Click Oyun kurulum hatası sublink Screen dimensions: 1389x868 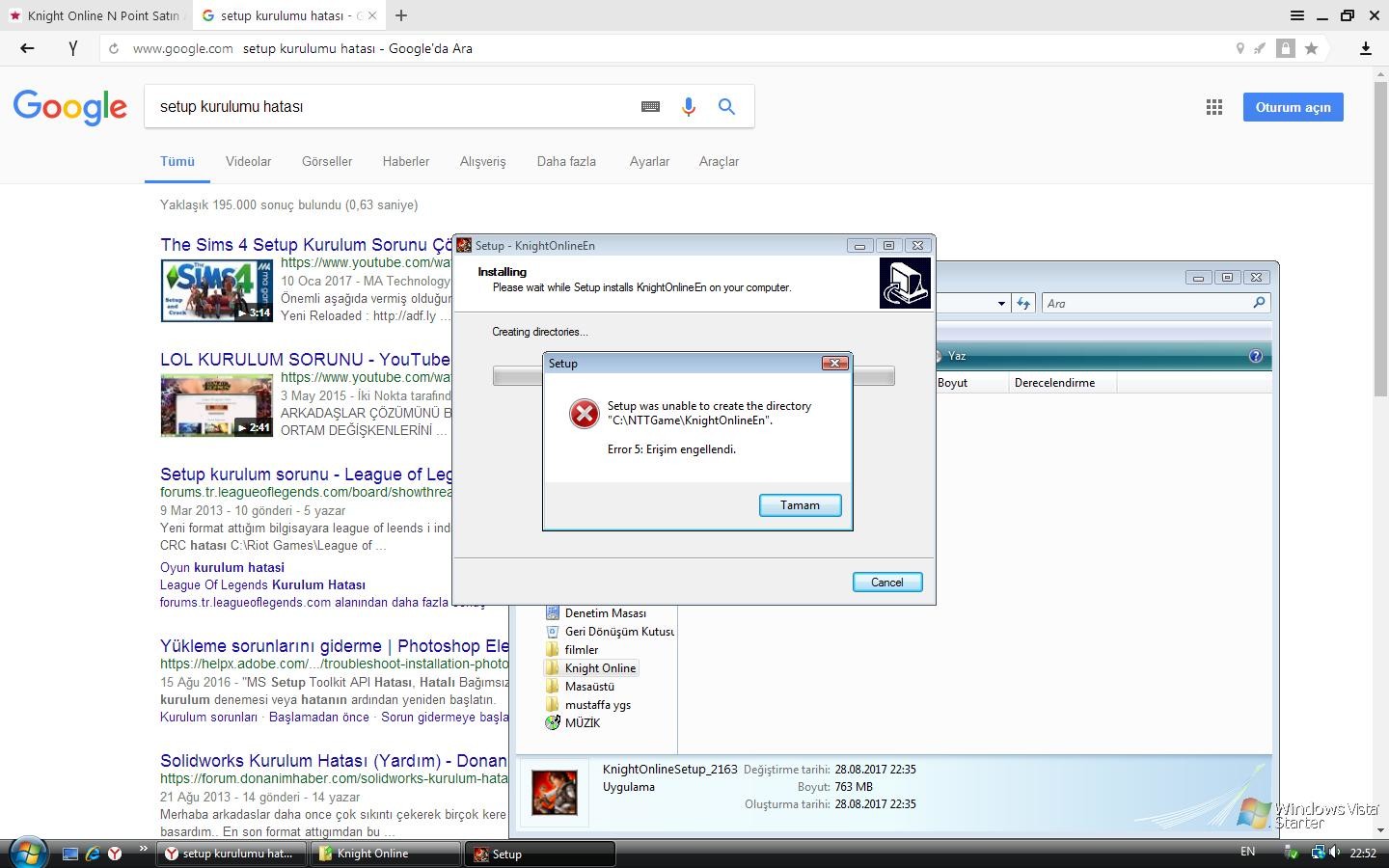coord(222,568)
